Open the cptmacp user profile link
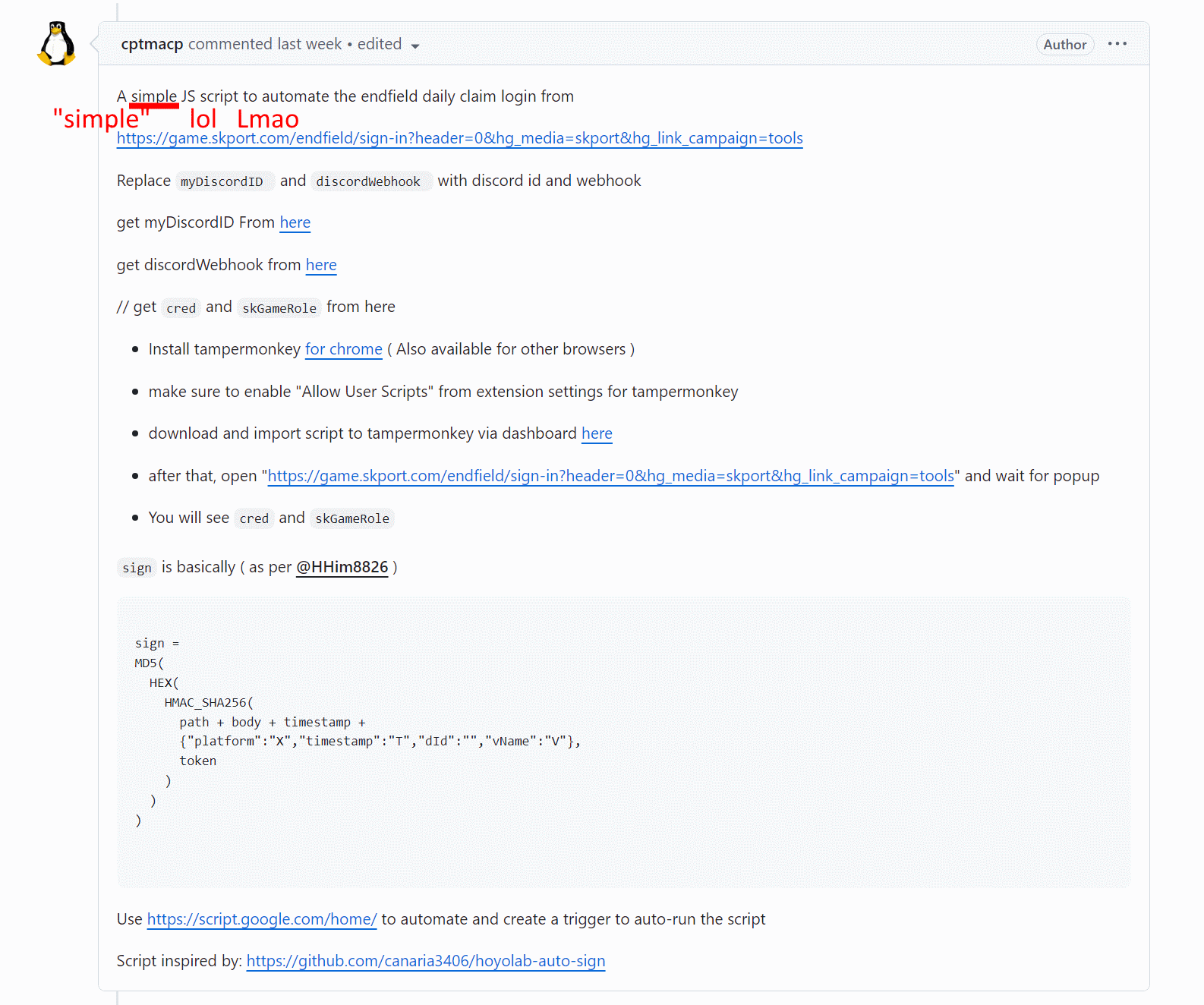This screenshot has height=1005, width=1204. point(152,44)
